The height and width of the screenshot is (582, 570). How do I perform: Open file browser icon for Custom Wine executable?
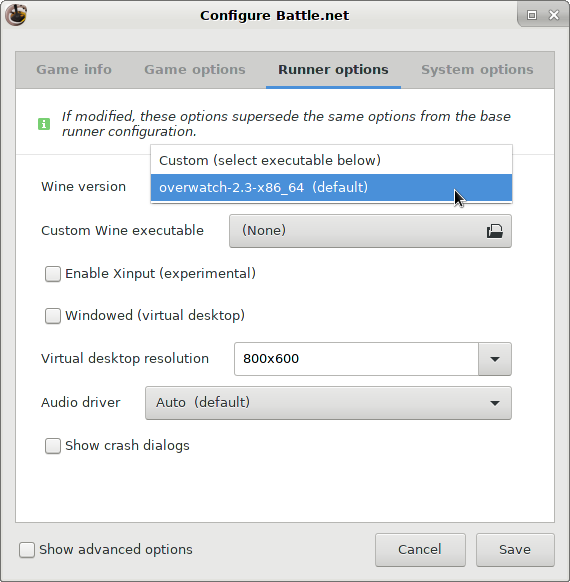click(495, 231)
